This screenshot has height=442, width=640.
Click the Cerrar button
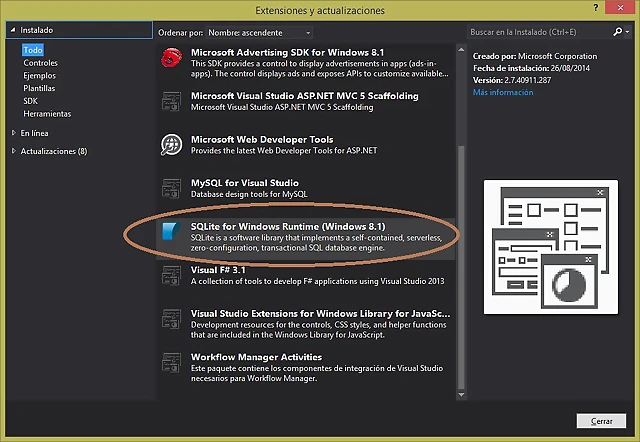[601, 421]
